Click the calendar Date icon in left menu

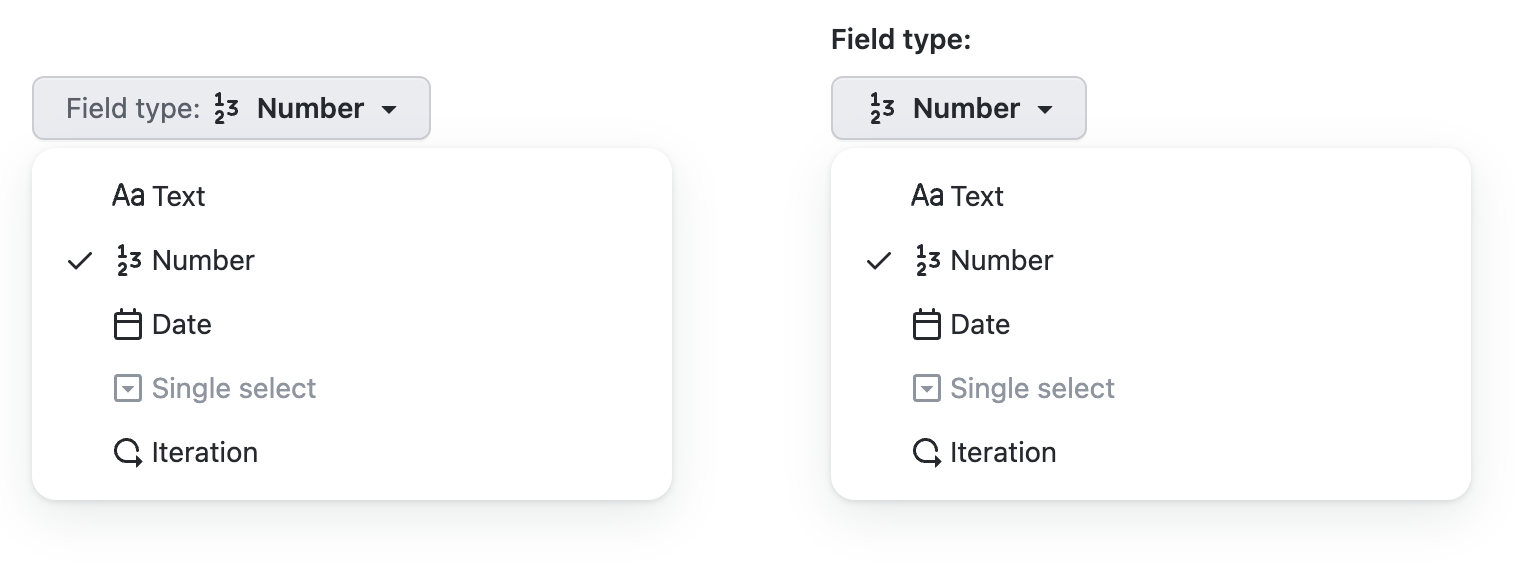128,325
